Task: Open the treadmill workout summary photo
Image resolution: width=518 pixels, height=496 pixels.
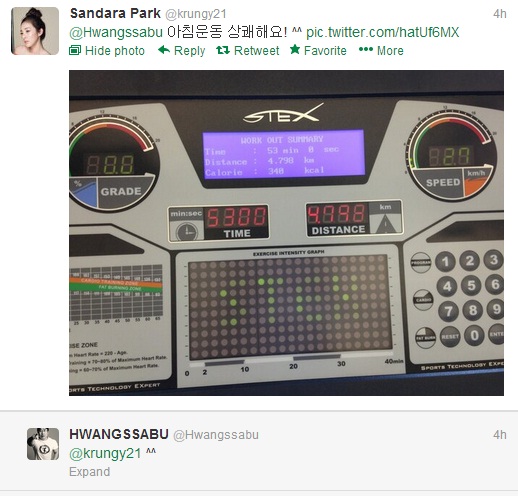Action: click(286, 233)
